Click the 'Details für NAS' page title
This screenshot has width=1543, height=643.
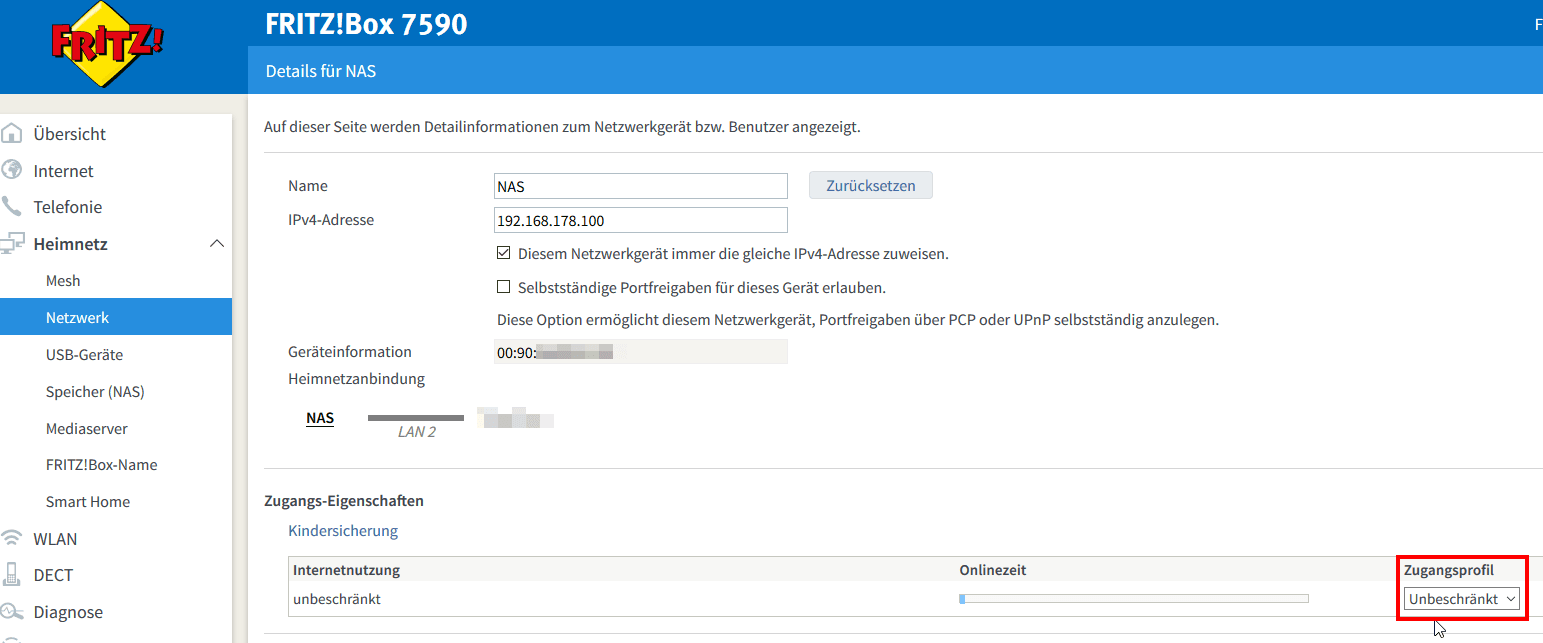coord(321,72)
